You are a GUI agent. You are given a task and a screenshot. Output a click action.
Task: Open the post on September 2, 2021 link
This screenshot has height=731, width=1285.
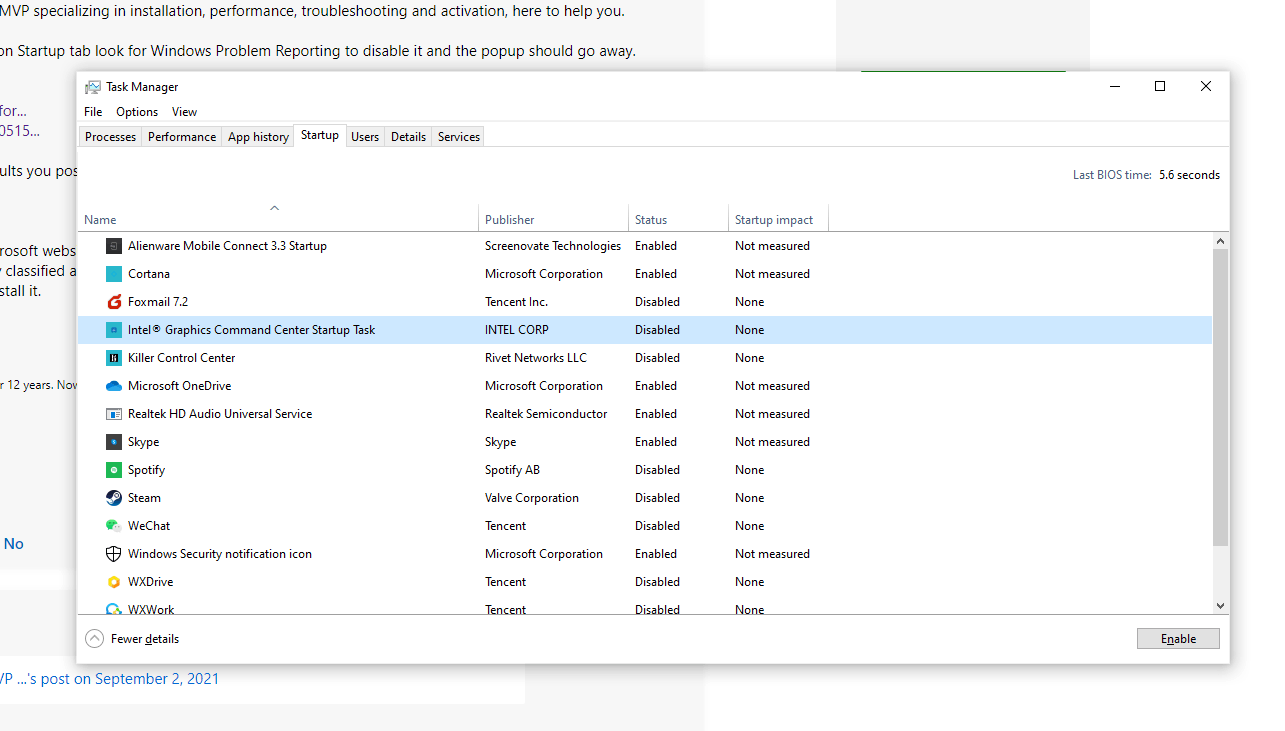[x=110, y=679]
